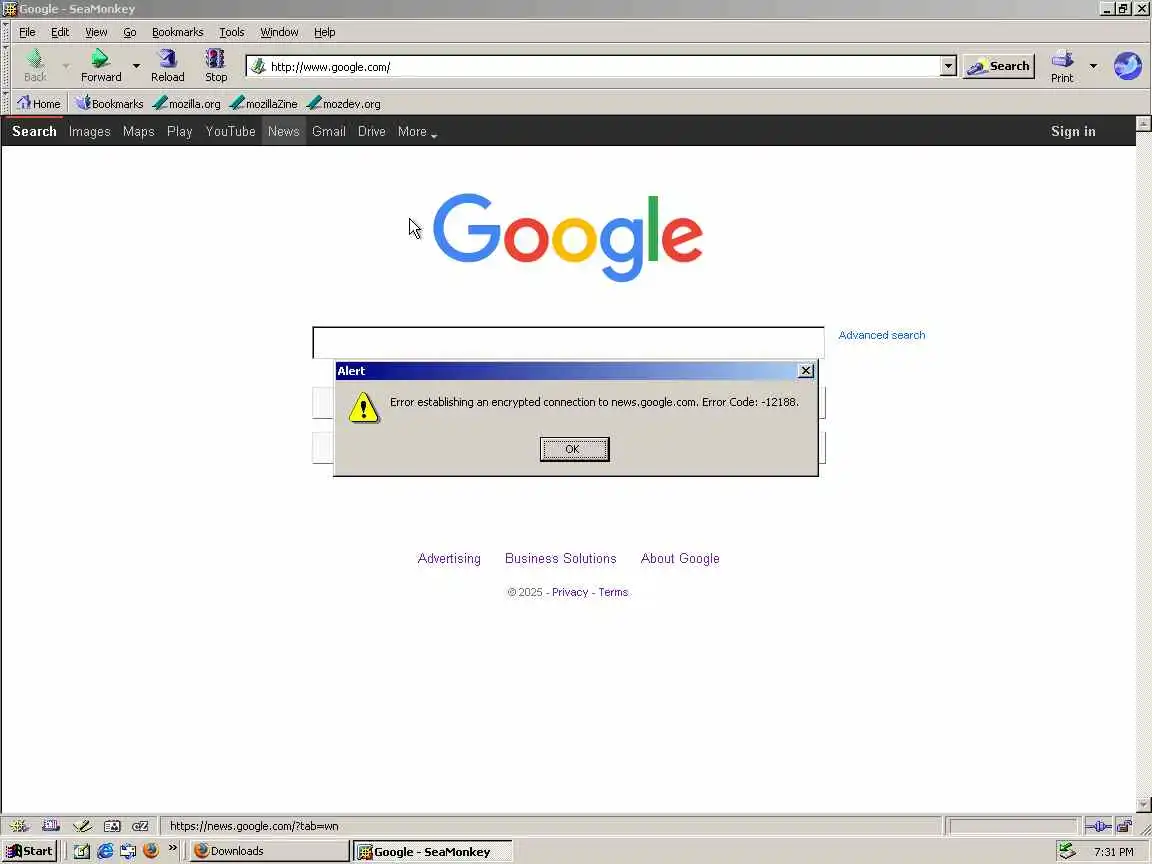Image resolution: width=1152 pixels, height=864 pixels.
Task: Open the URL bar history dropdown
Action: point(948,66)
